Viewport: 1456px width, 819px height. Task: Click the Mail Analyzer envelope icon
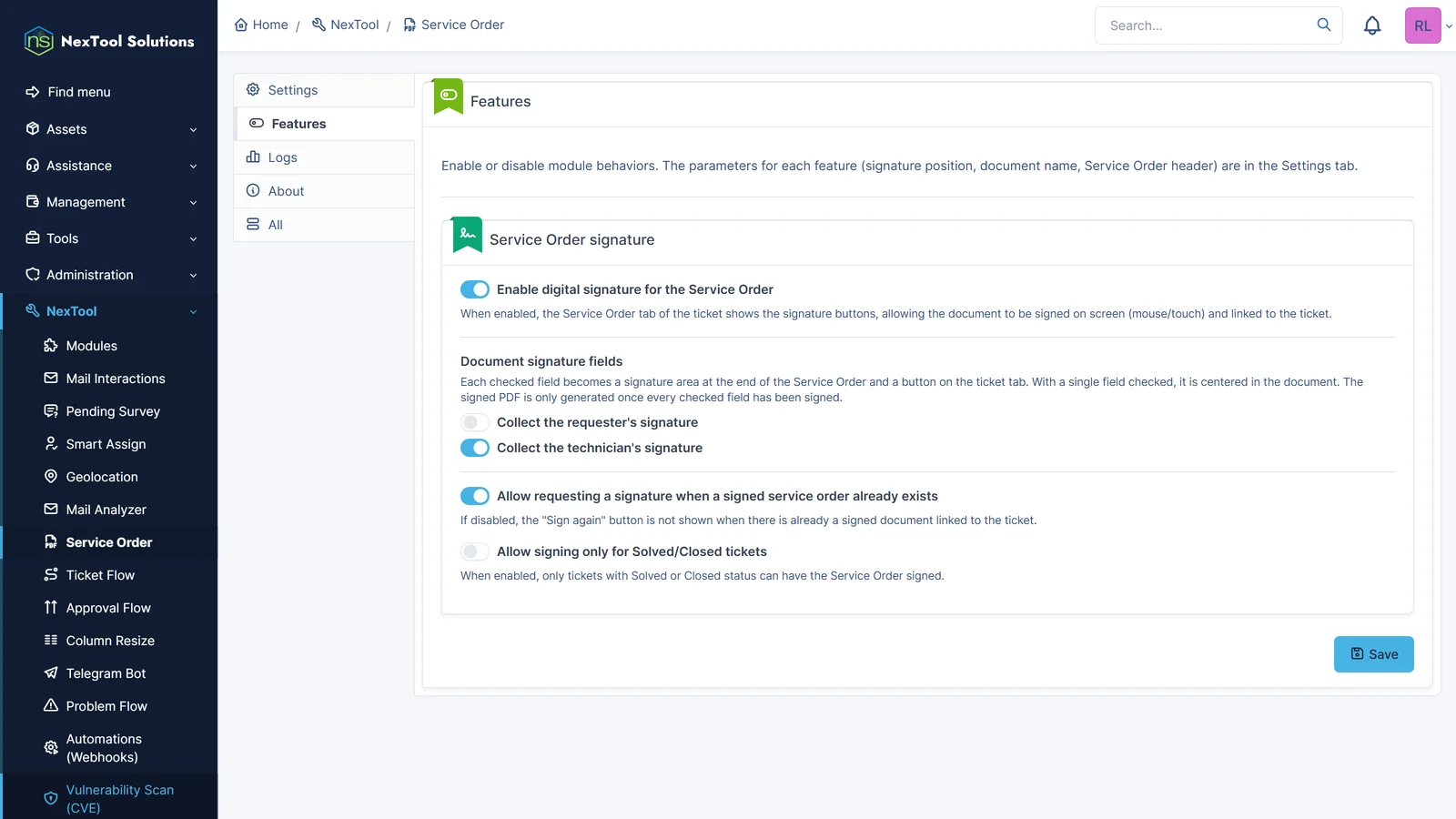coord(51,510)
